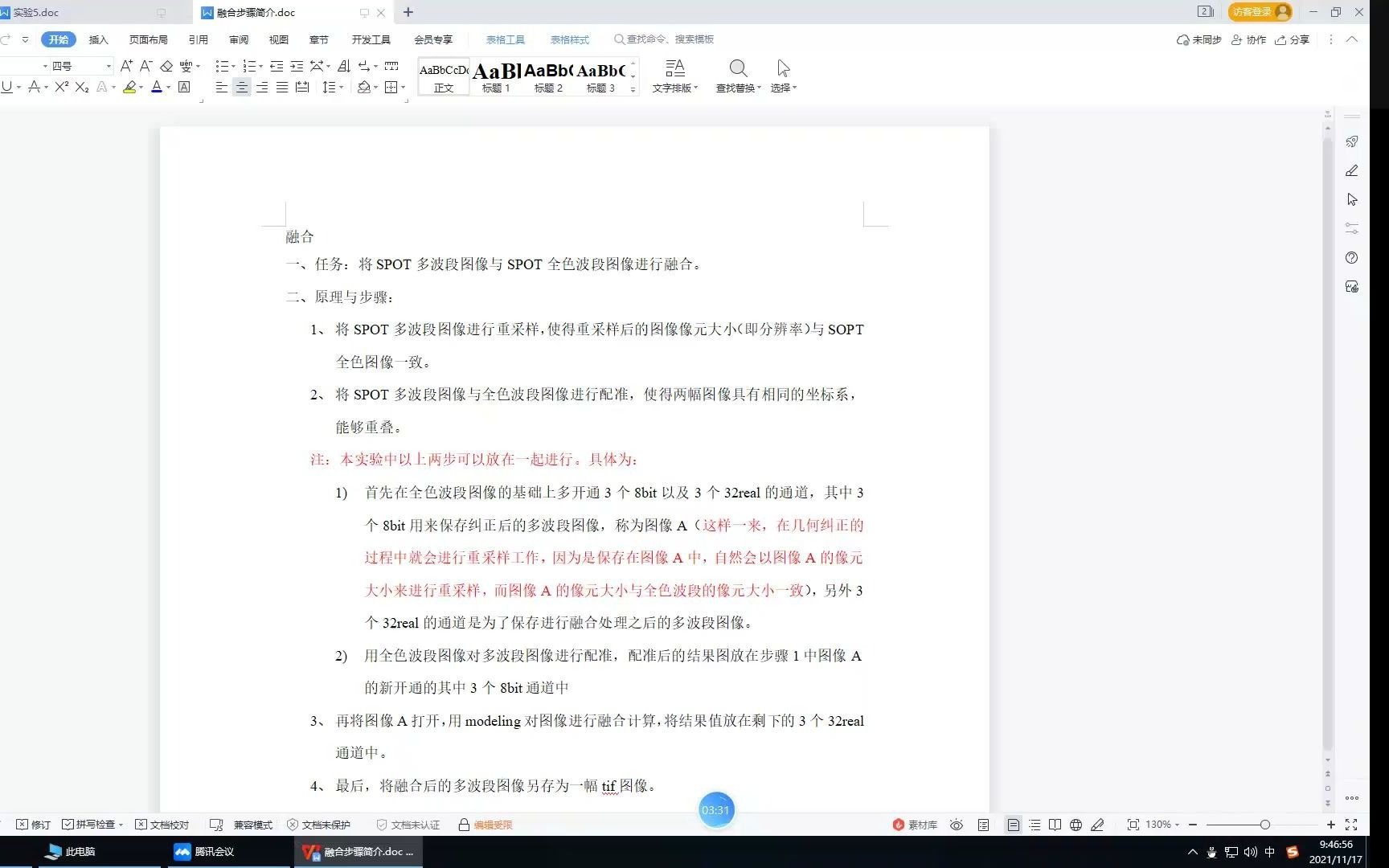Viewport: 1389px width, 868px height.
Task: Clear formatting with the eraser icon
Action: coord(166,66)
